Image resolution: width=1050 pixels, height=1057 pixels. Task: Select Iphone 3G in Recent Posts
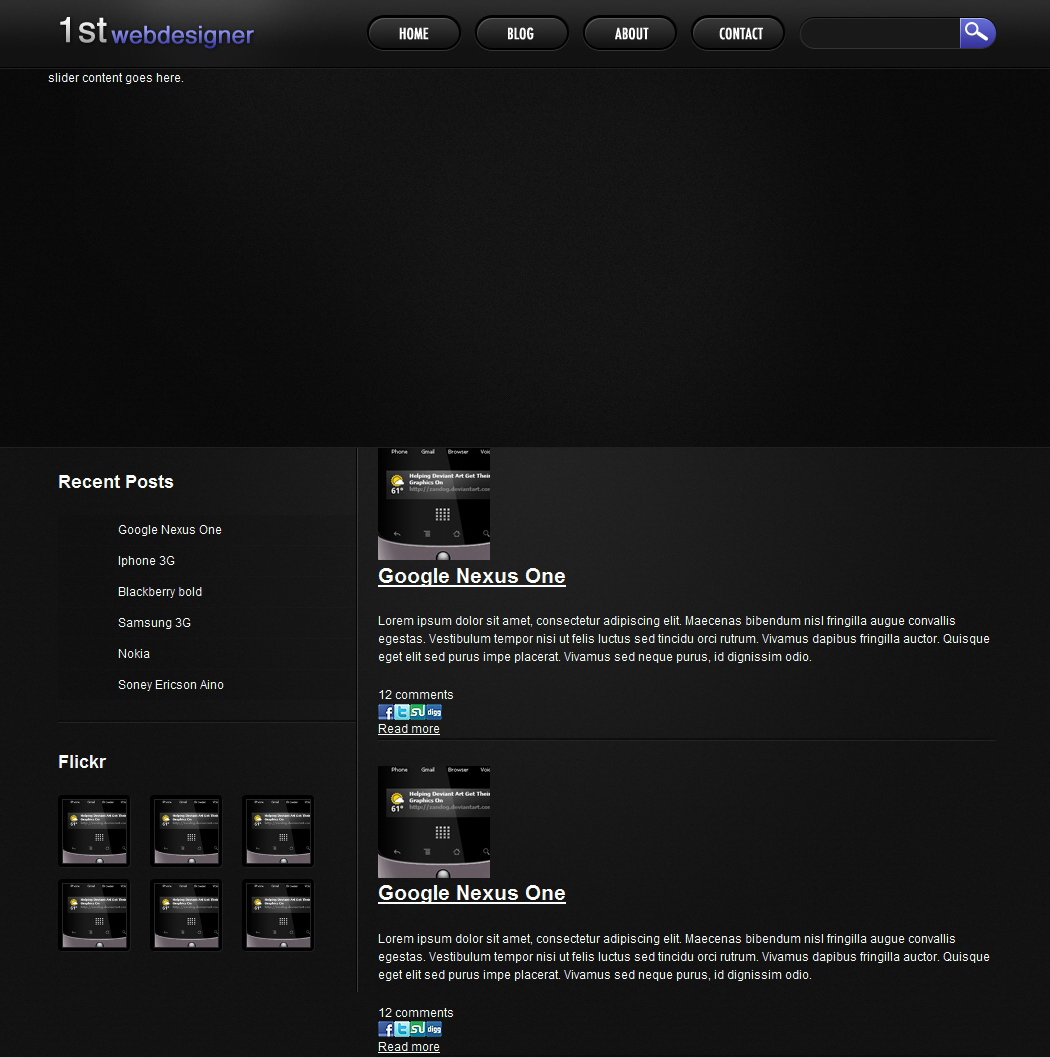[x=146, y=561]
